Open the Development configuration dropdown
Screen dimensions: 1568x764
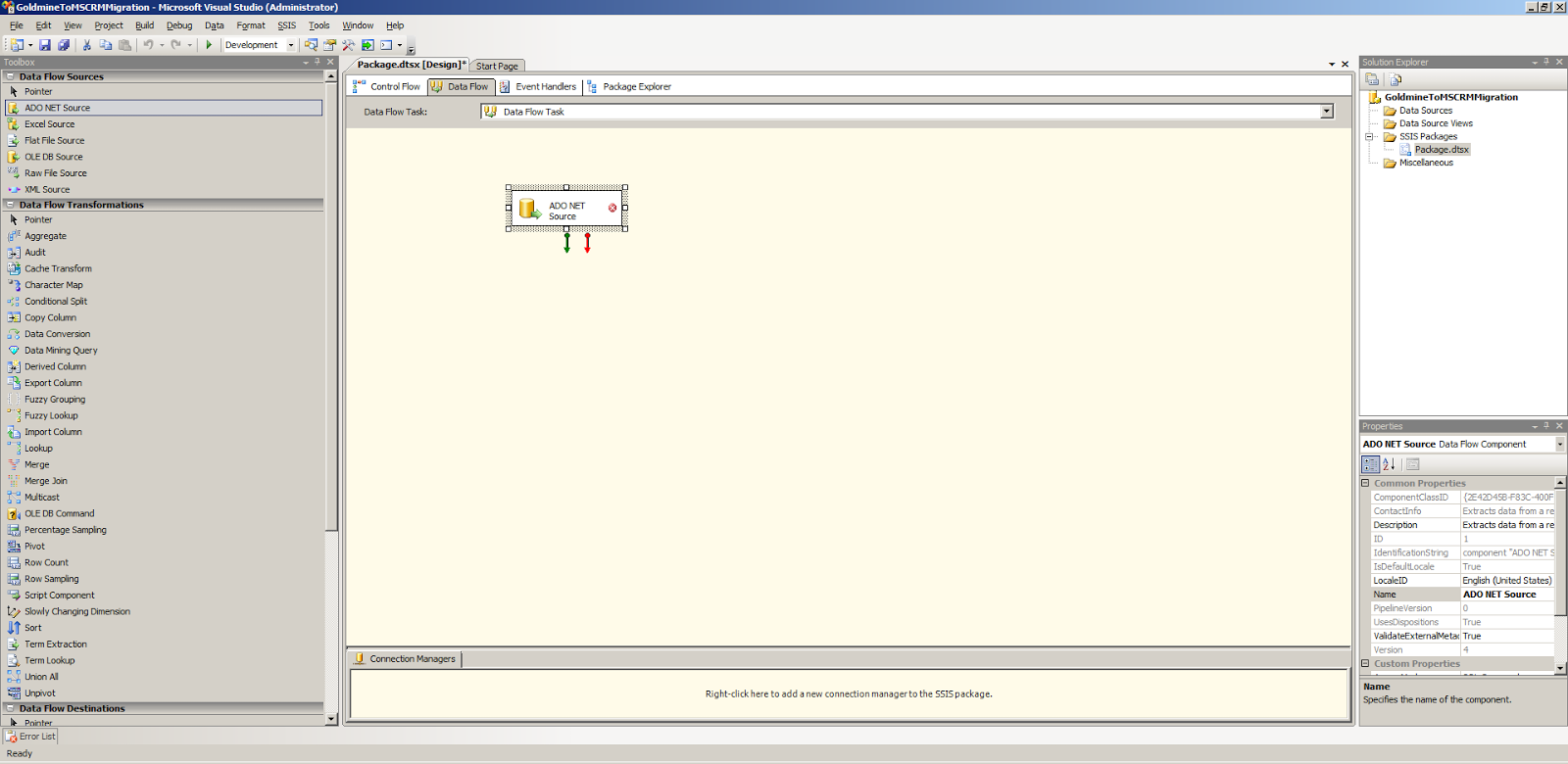click(291, 45)
